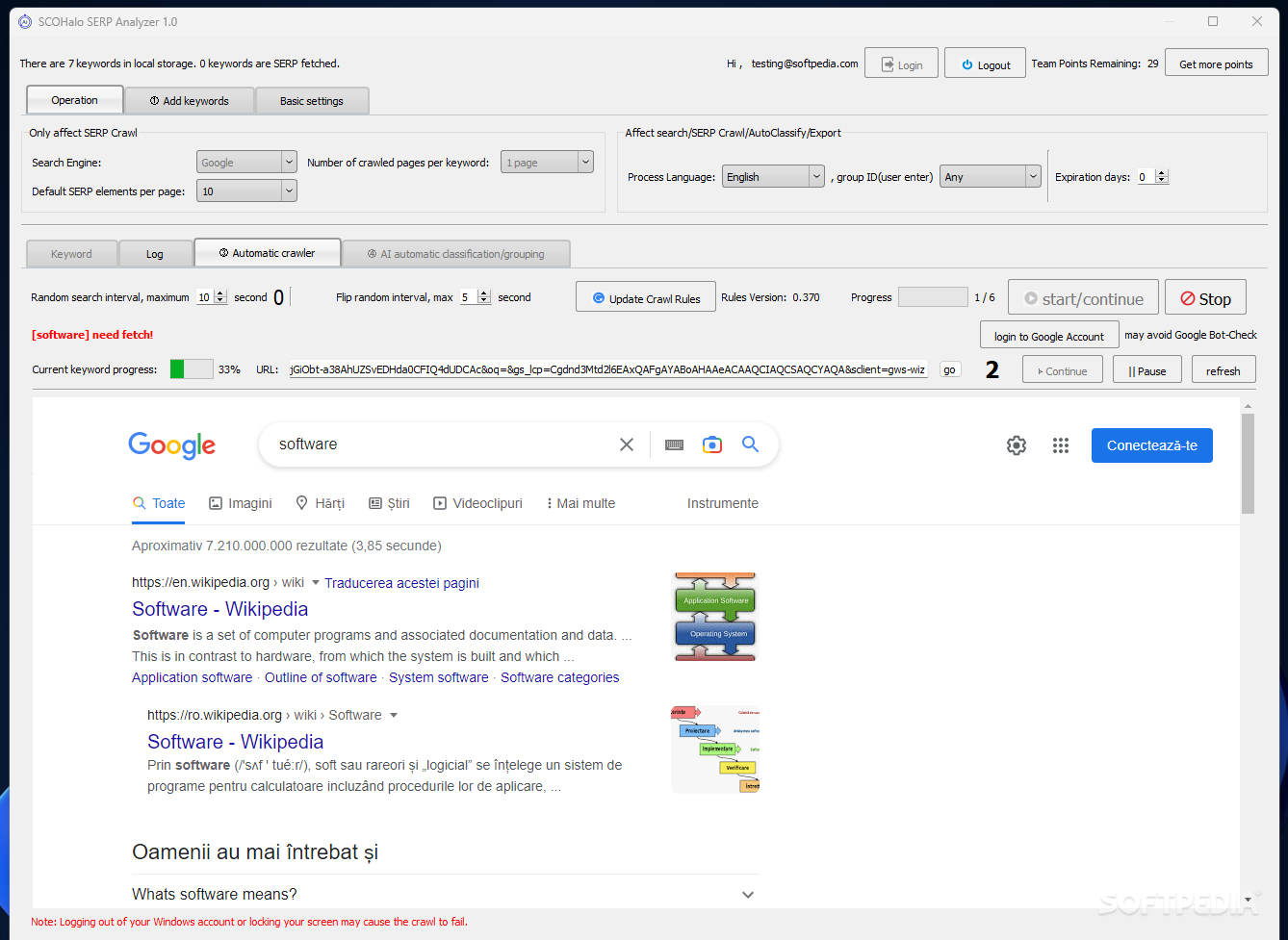Image resolution: width=1288 pixels, height=940 pixels.
Task: Open AI automatic classification/grouping tab
Action: (456, 254)
